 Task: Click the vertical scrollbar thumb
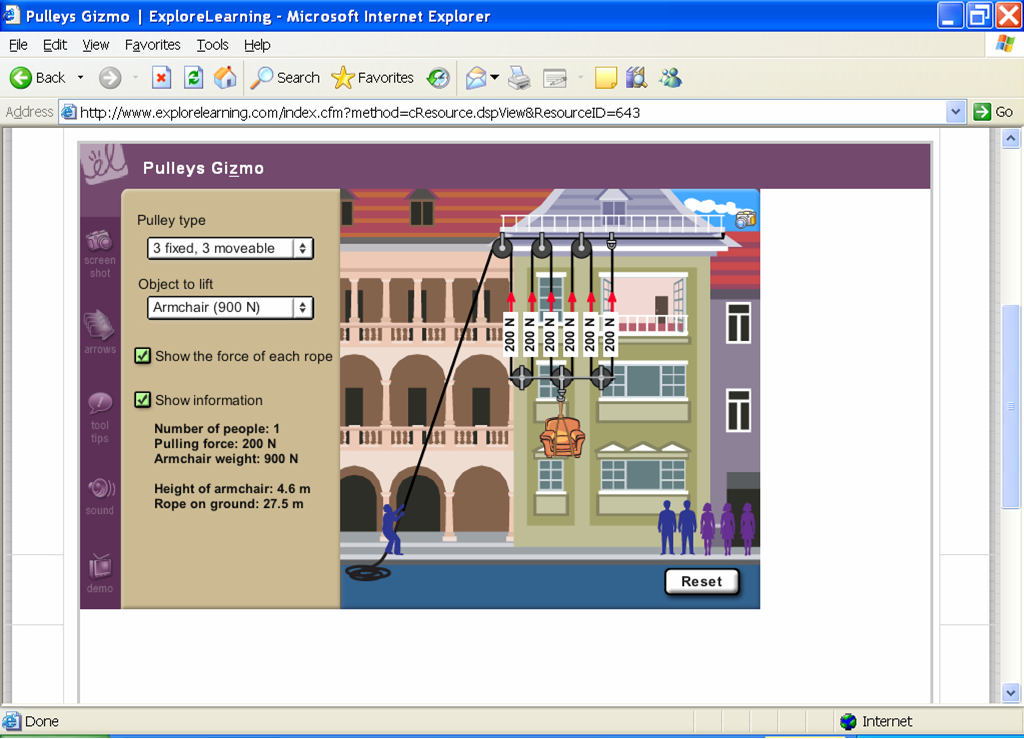(x=1010, y=405)
